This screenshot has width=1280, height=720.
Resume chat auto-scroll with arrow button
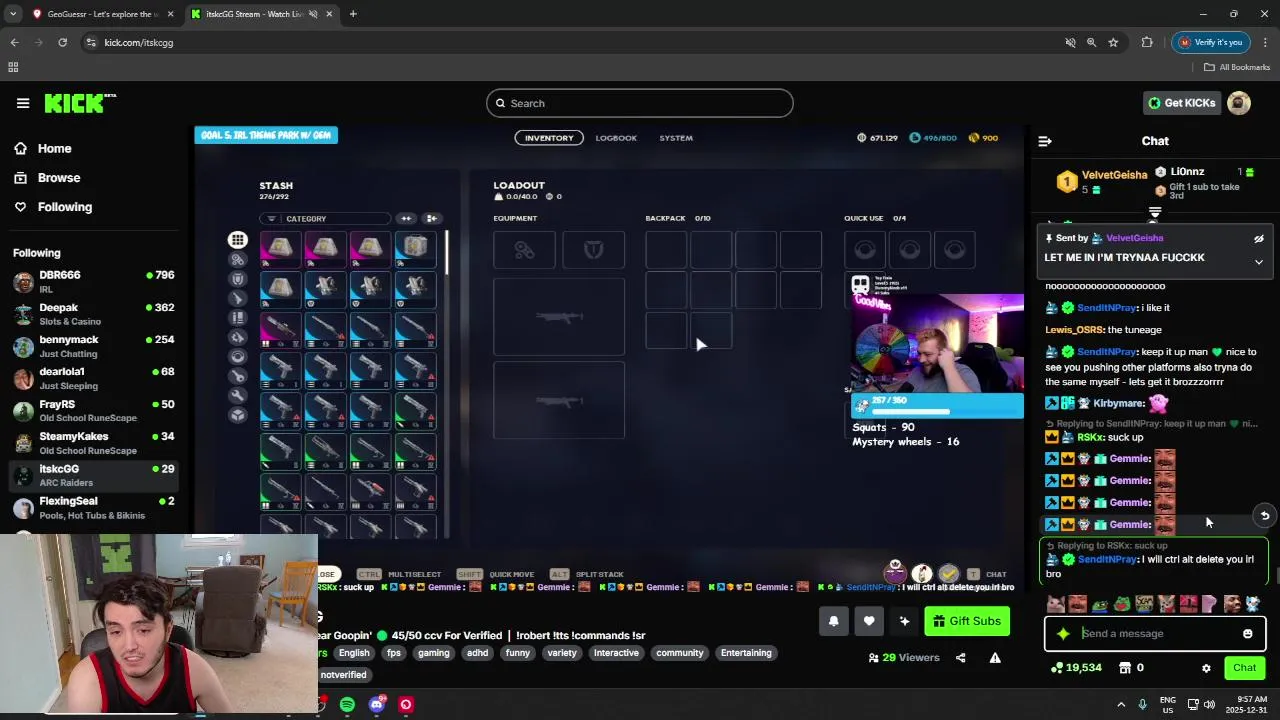pos(1265,516)
